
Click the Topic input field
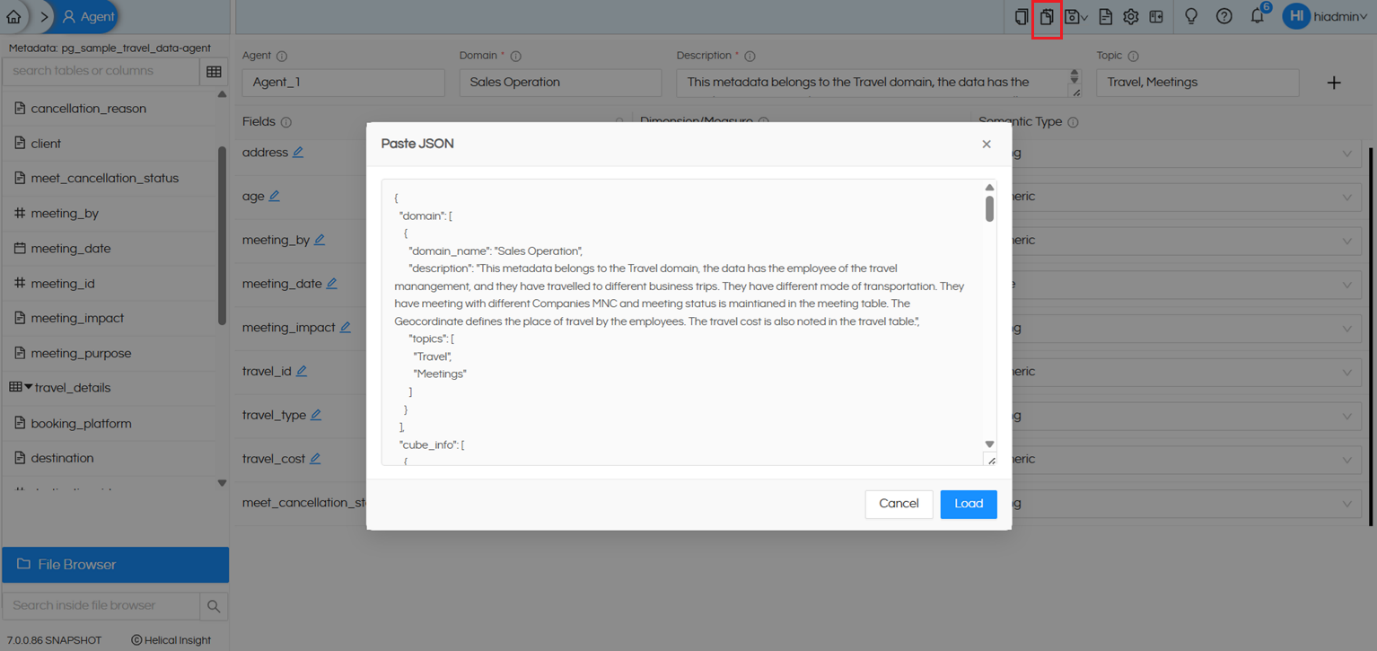point(1198,83)
